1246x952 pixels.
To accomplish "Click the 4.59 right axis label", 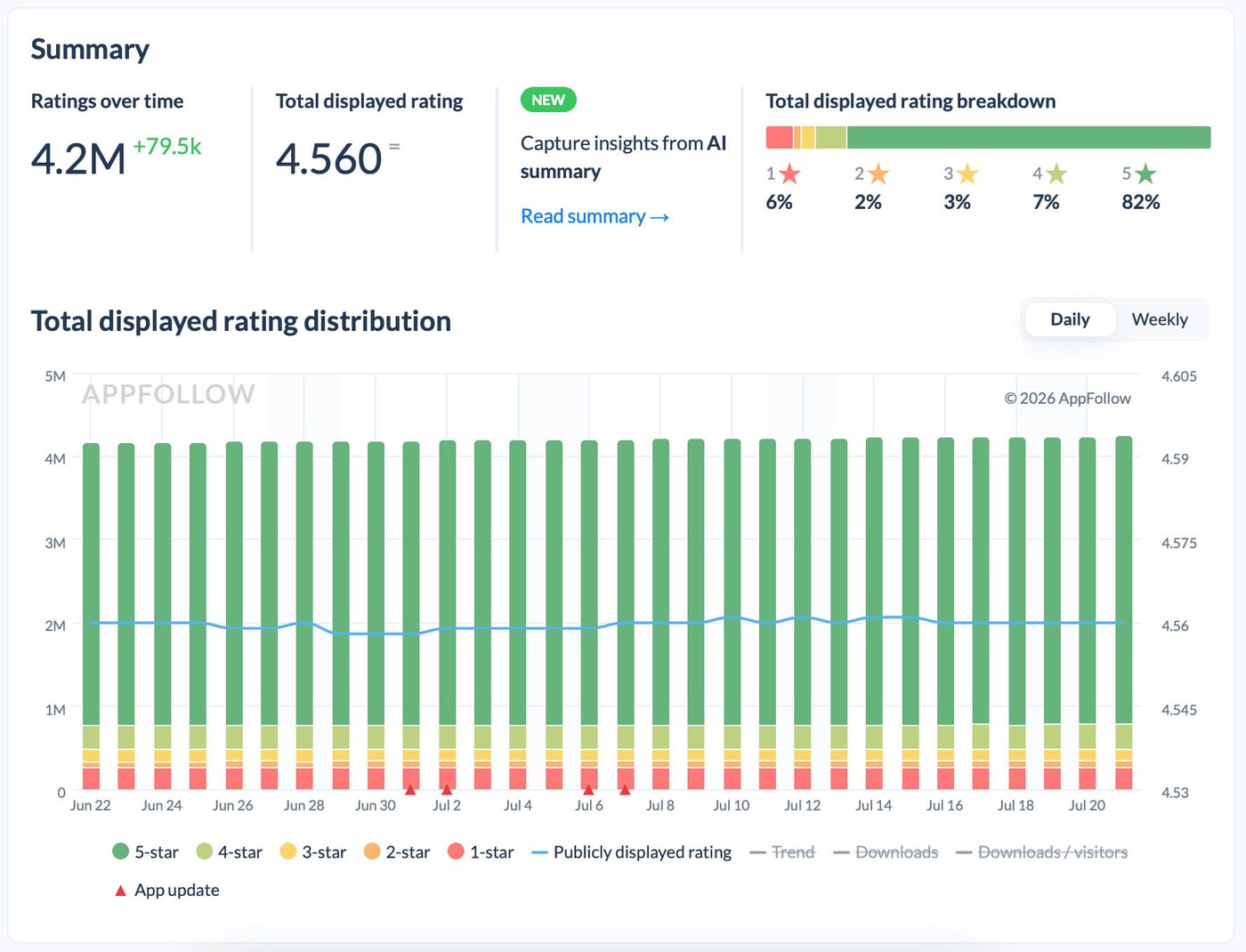I will (1175, 459).
